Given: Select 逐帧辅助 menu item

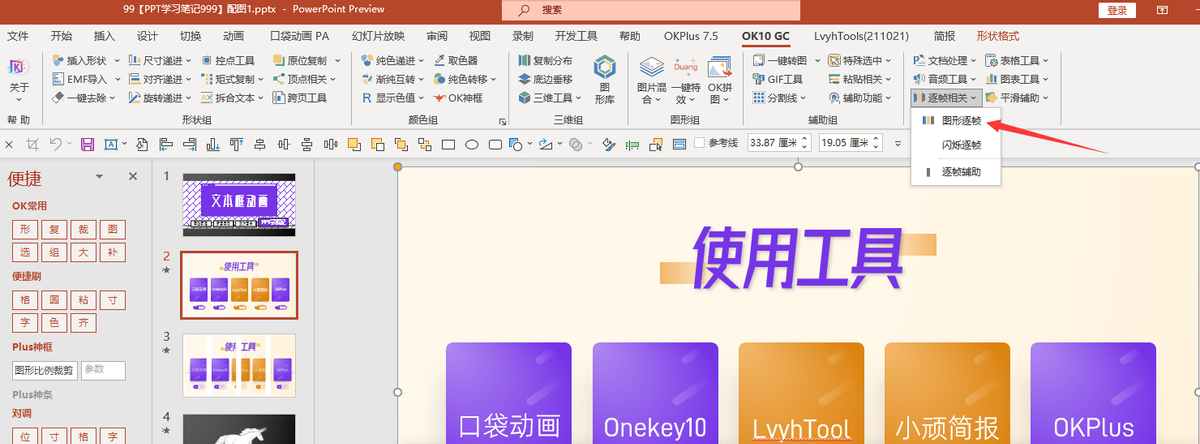Looking at the screenshot, I should 961,172.
